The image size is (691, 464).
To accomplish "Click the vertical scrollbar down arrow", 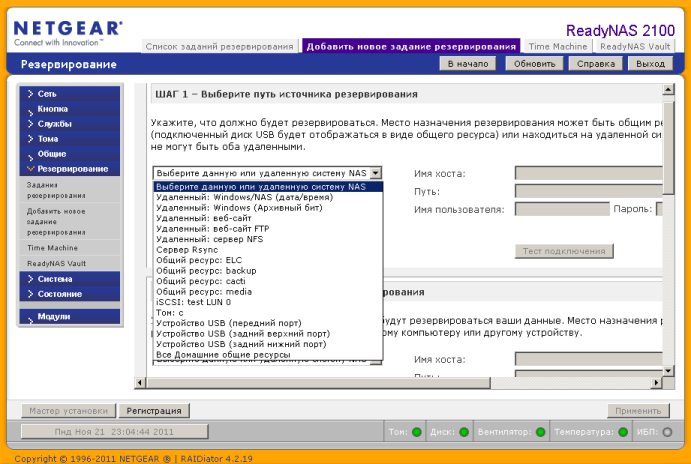I will [668, 371].
